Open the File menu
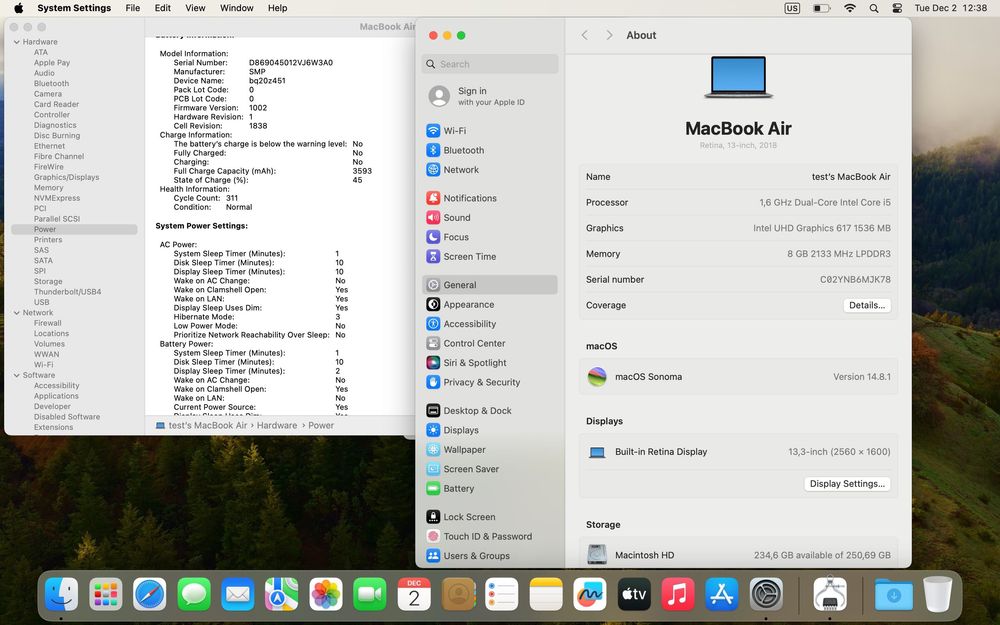 (133, 8)
